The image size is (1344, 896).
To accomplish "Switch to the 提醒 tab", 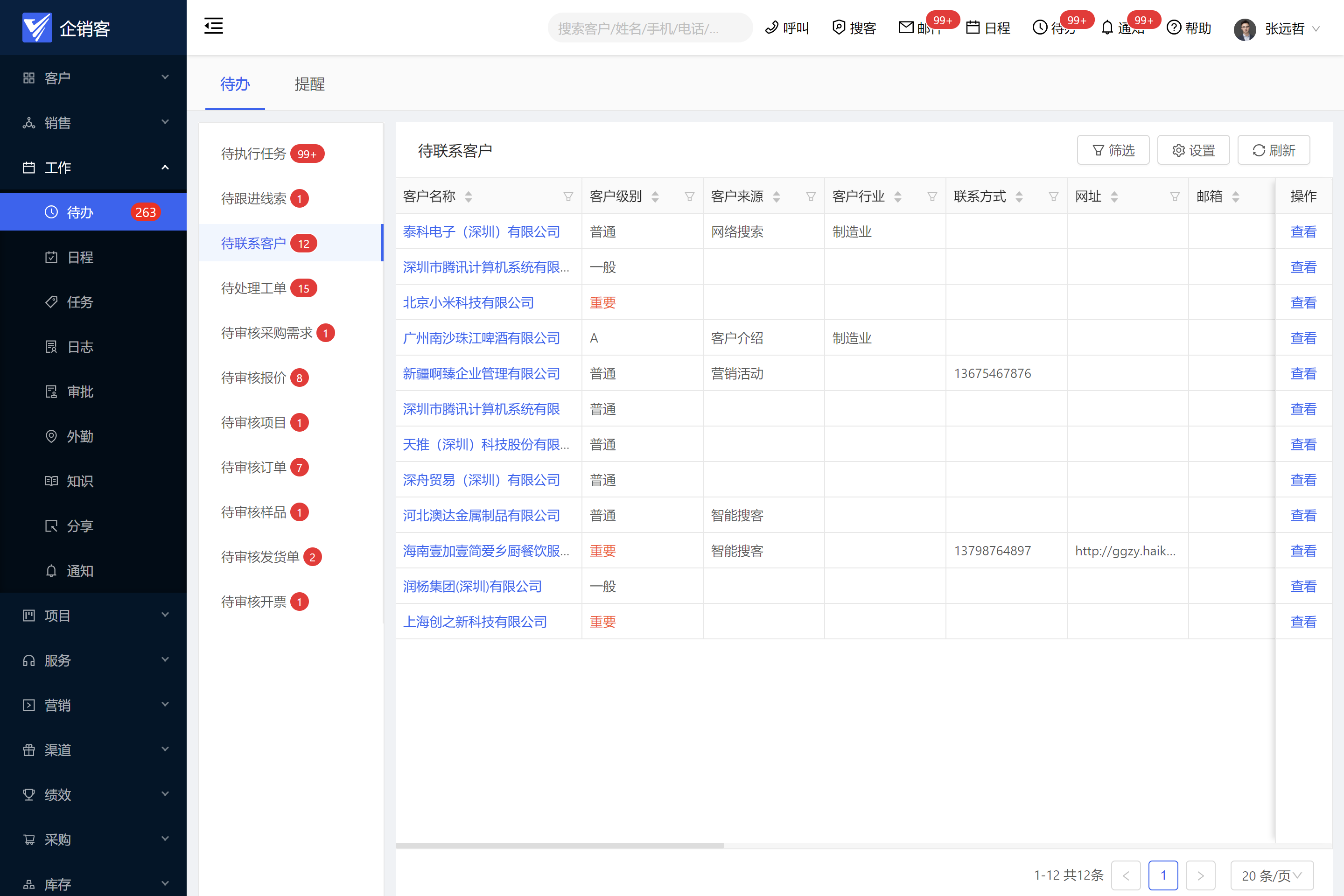I will coord(309,84).
